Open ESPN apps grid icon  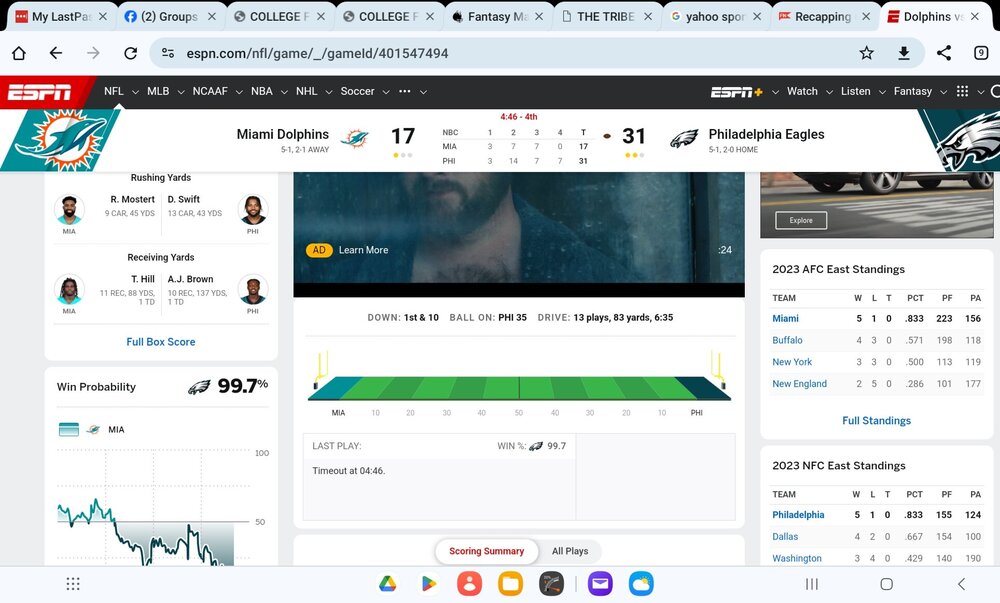[962, 91]
